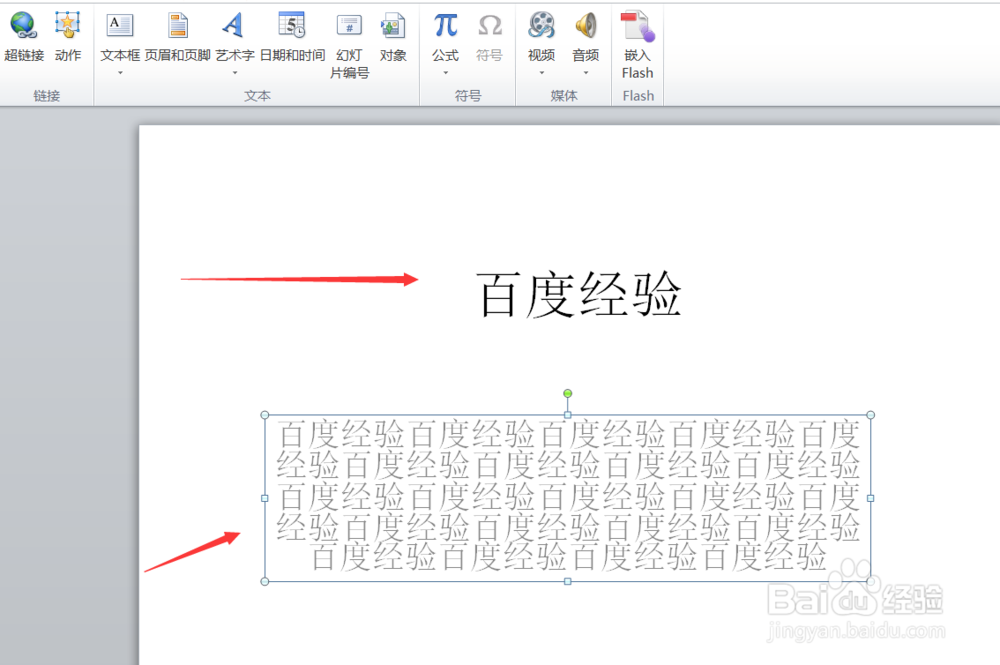Image resolution: width=1000 pixels, height=665 pixels.
Task: Expand the 文本框 dropdown arrow
Action: pyautogui.click(x=120, y=73)
